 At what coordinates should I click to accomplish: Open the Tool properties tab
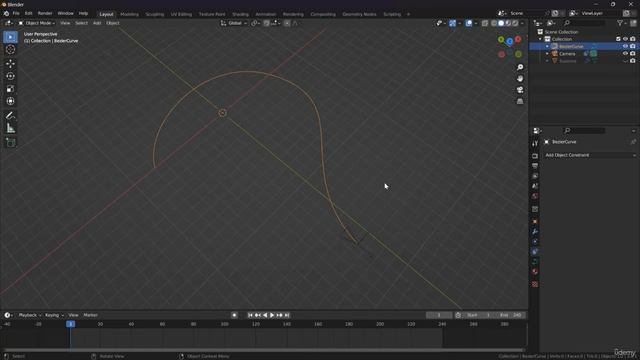pyautogui.click(x=535, y=144)
